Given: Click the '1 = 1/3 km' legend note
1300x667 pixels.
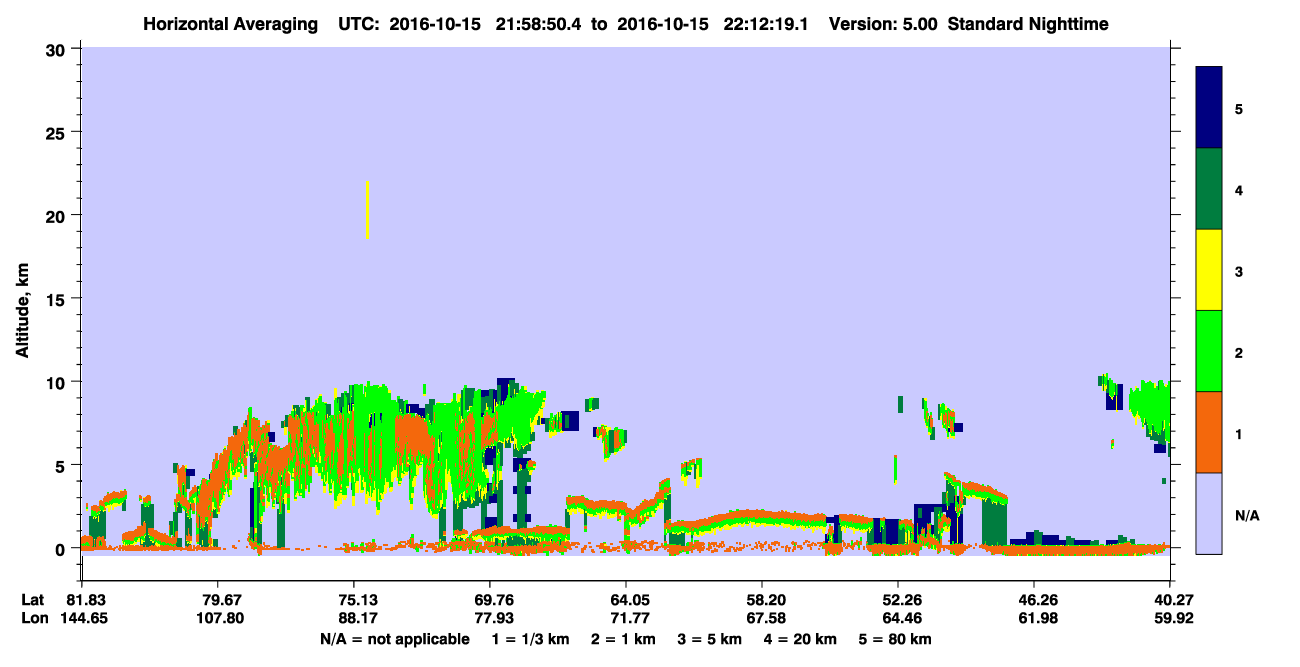Looking at the screenshot, I should coord(530,639).
